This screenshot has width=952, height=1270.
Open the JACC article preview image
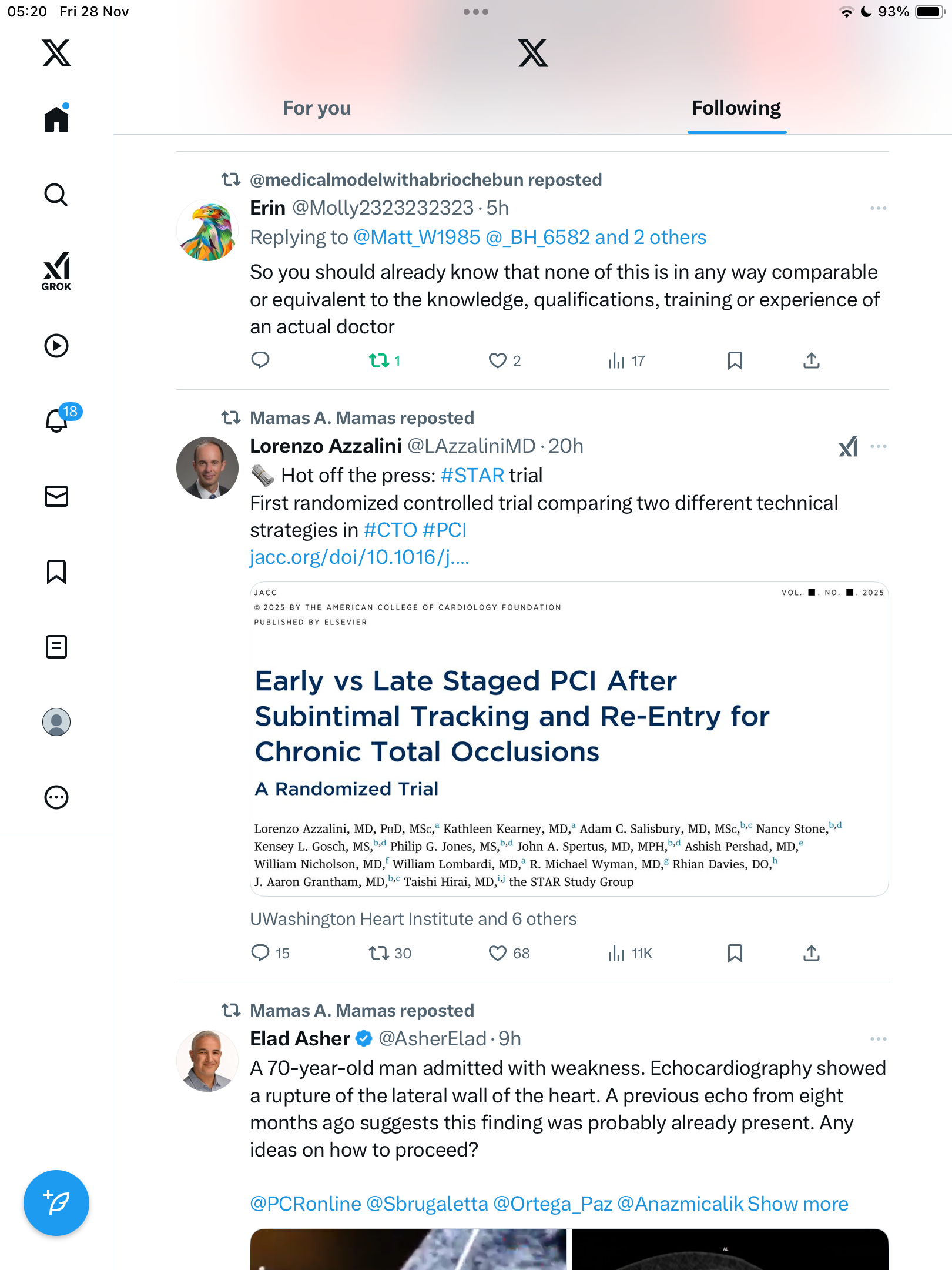coord(569,738)
